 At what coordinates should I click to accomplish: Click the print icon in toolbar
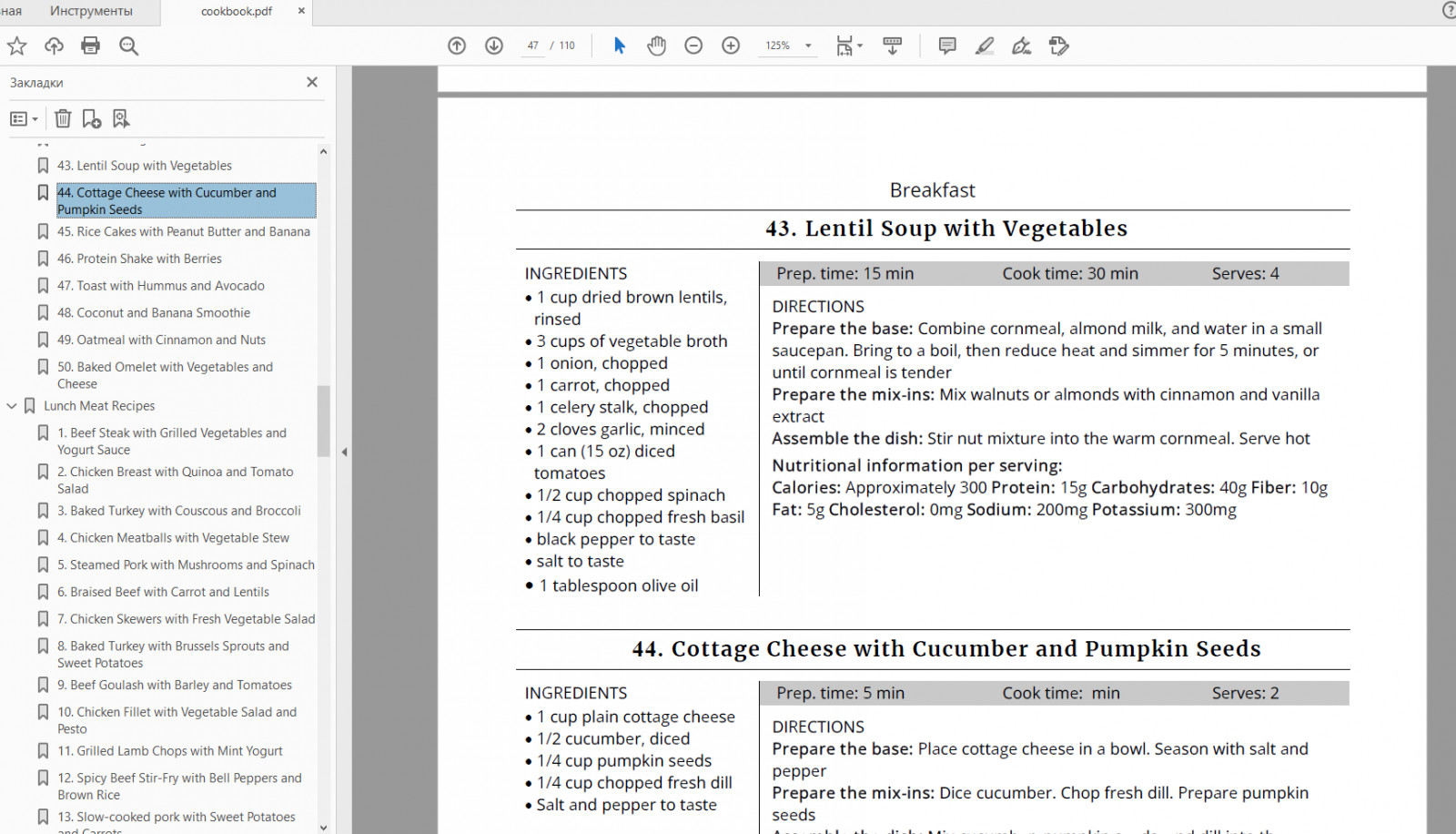pyautogui.click(x=90, y=46)
